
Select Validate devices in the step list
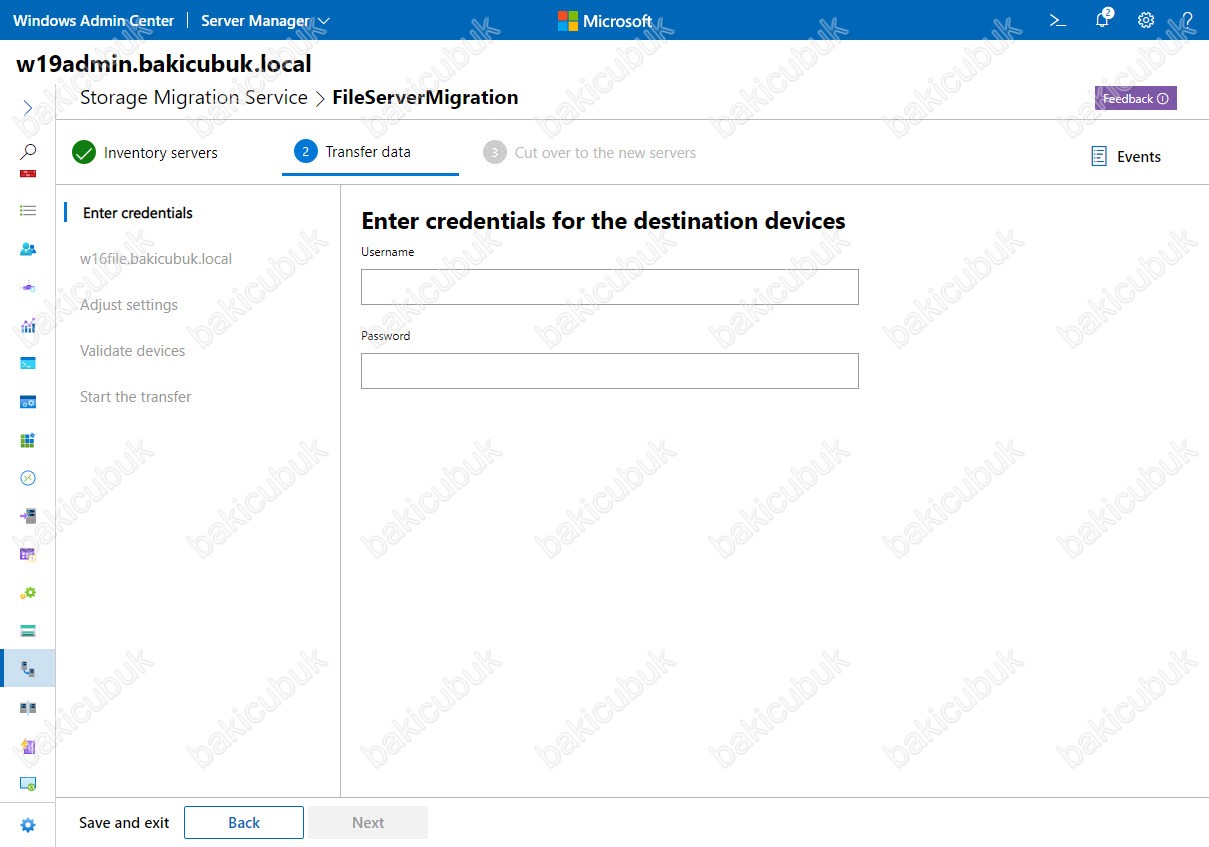coord(133,351)
